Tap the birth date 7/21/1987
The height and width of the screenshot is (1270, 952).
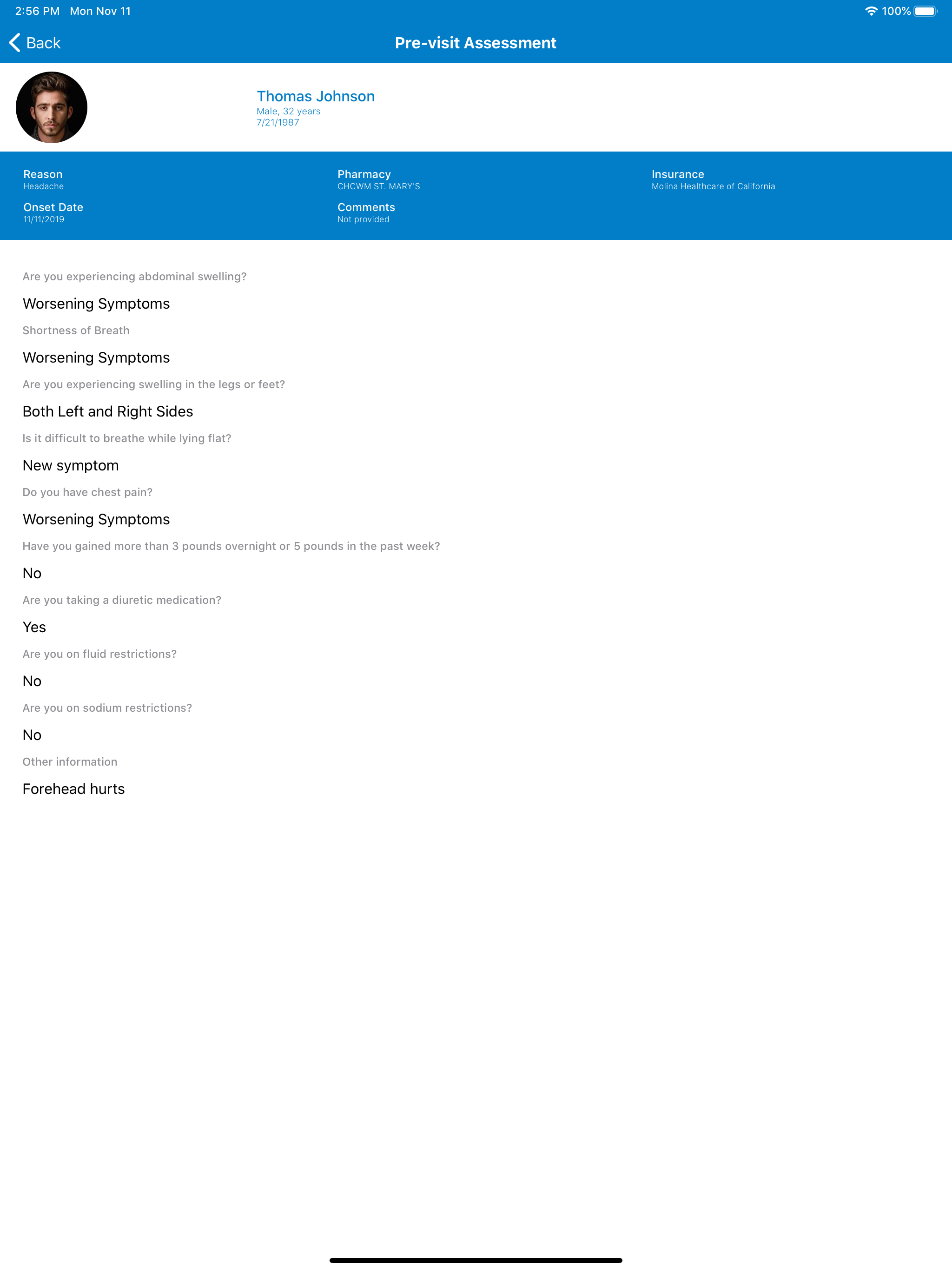coord(278,122)
